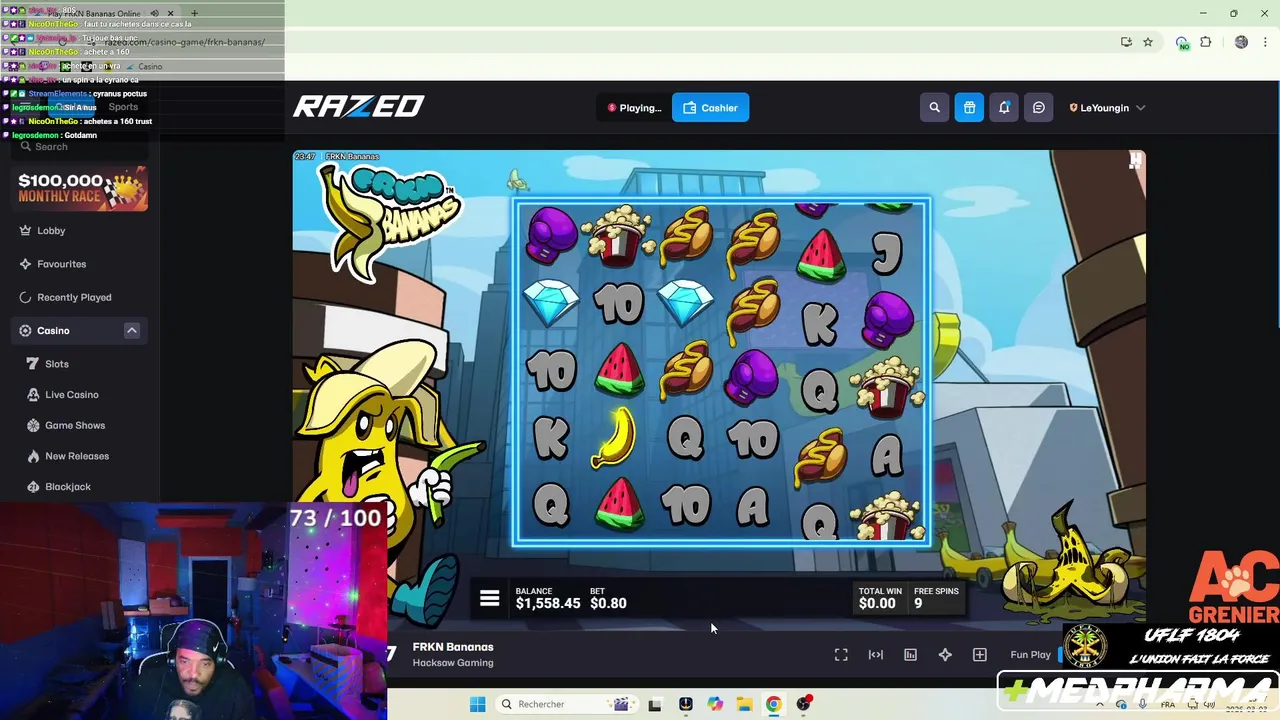Open game statistics chart icon
Image resolution: width=1280 pixels, height=720 pixels.
click(910, 654)
